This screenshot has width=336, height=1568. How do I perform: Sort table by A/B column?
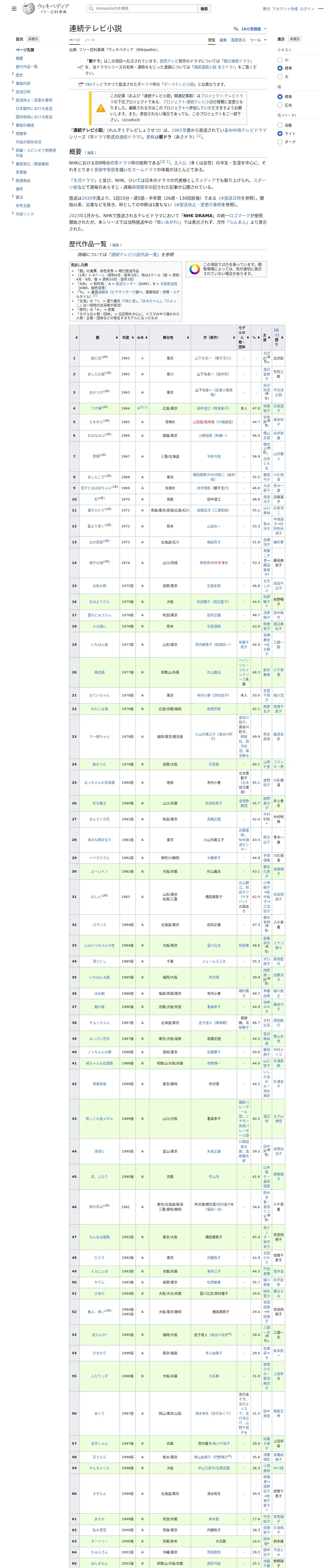[x=142, y=337]
